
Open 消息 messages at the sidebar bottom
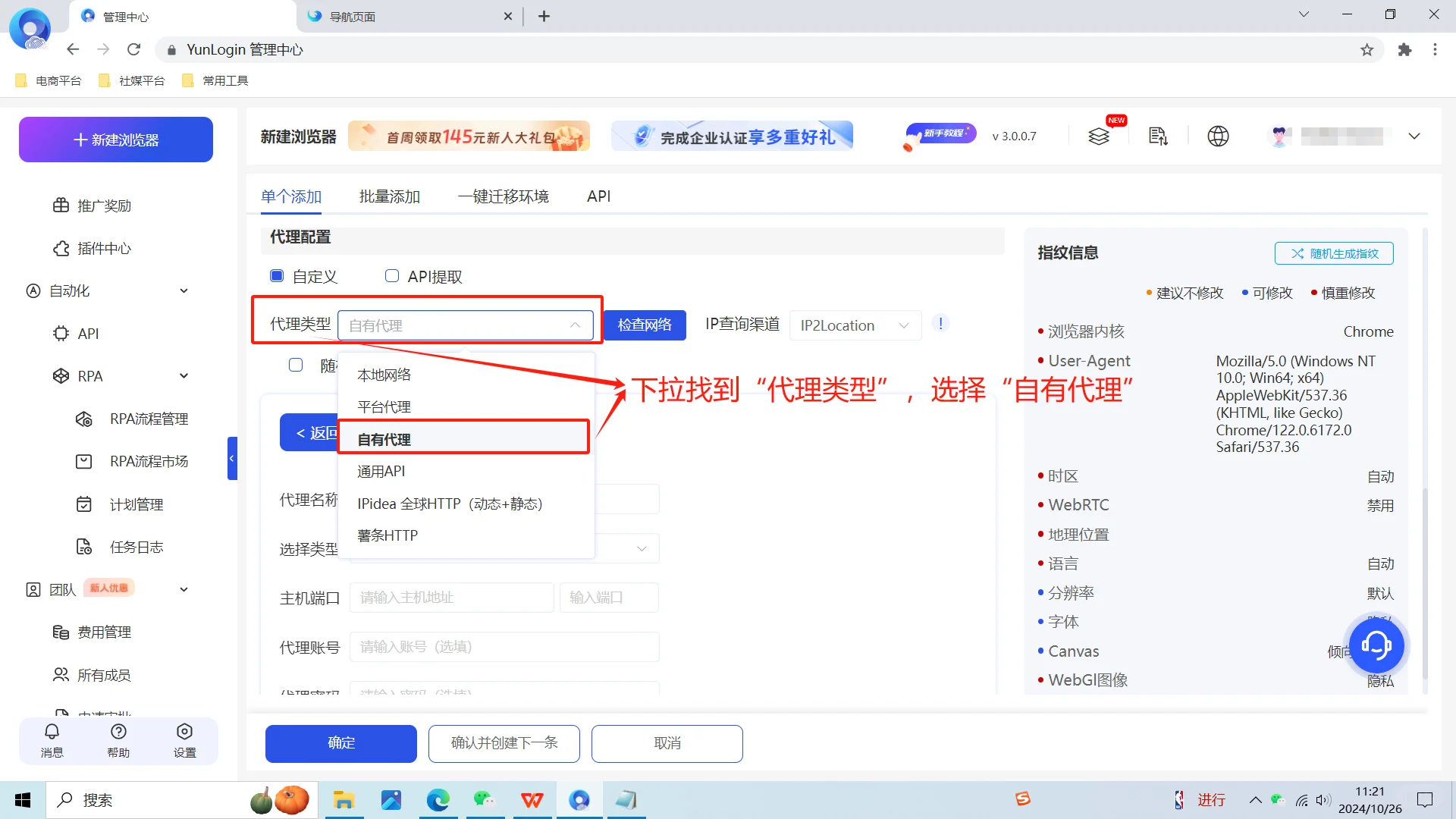[52, 741]
